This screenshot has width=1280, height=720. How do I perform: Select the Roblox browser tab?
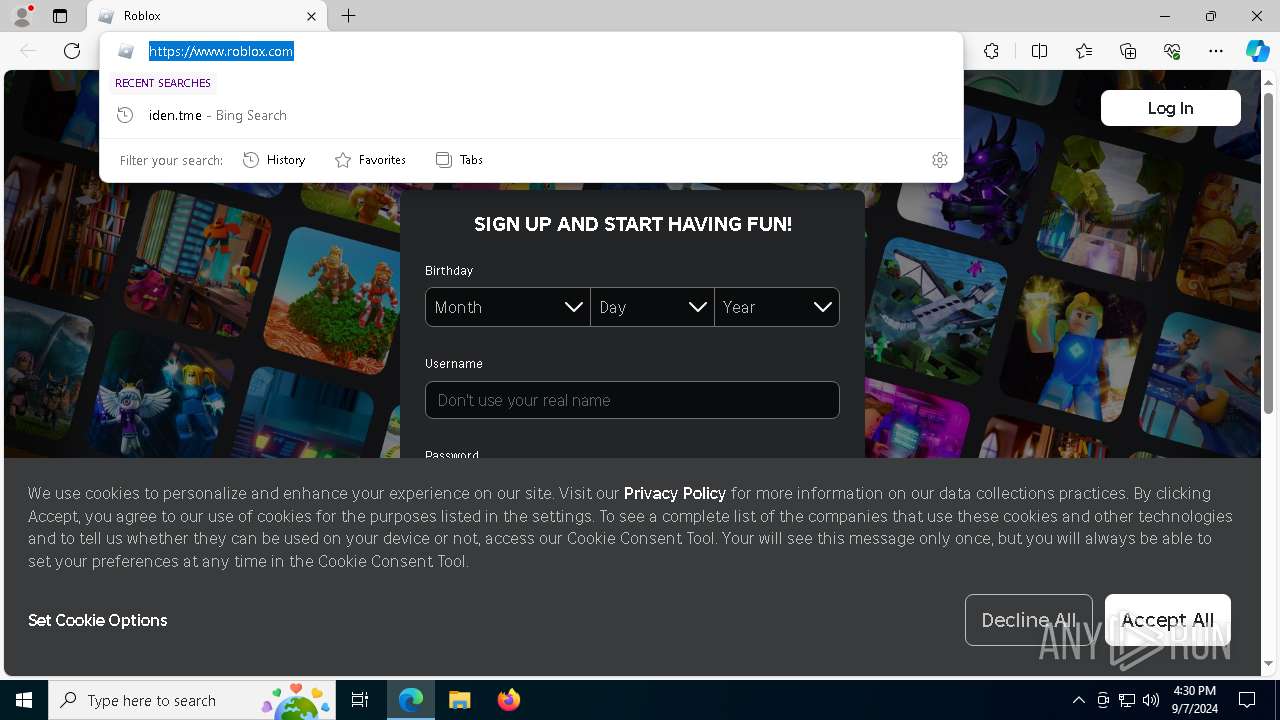pos(208,16)
